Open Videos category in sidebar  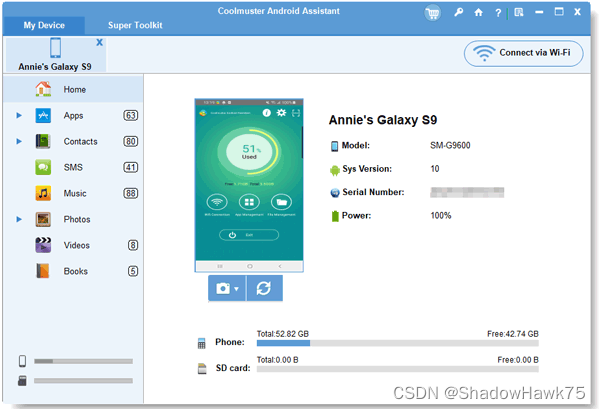[73, 245]
